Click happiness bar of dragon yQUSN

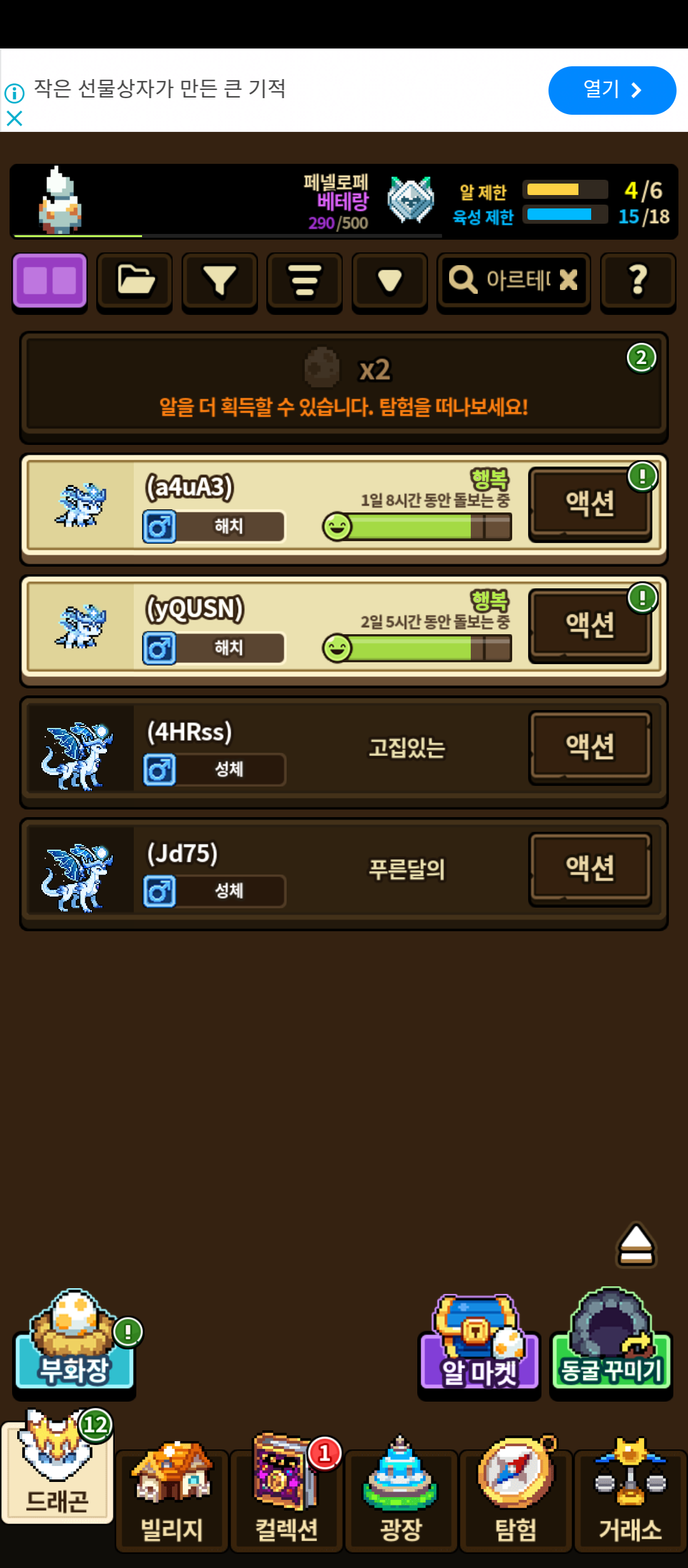point(417,649)
